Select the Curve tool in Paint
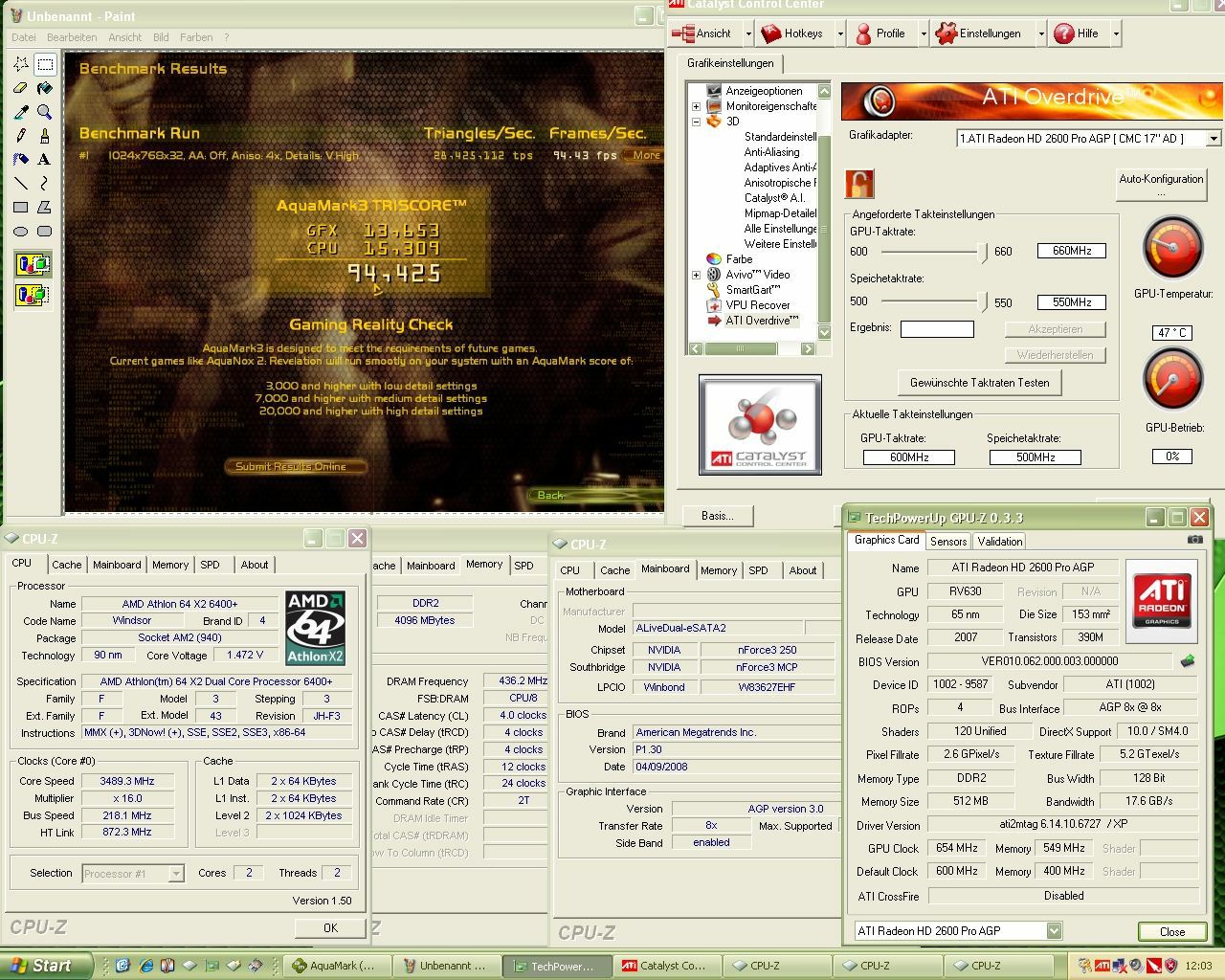 45,183
